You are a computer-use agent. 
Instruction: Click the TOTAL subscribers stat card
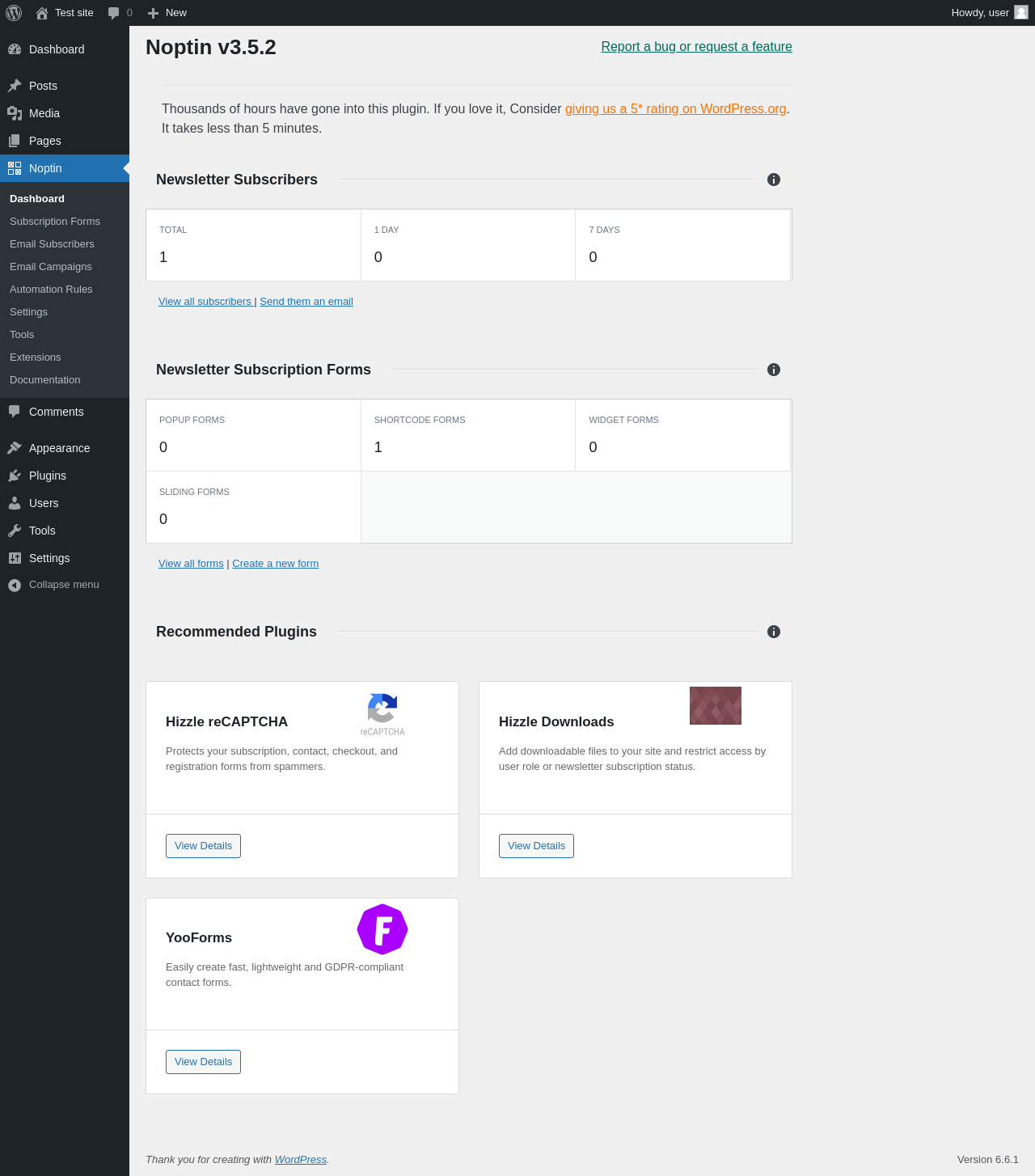(x=253, y=245)
